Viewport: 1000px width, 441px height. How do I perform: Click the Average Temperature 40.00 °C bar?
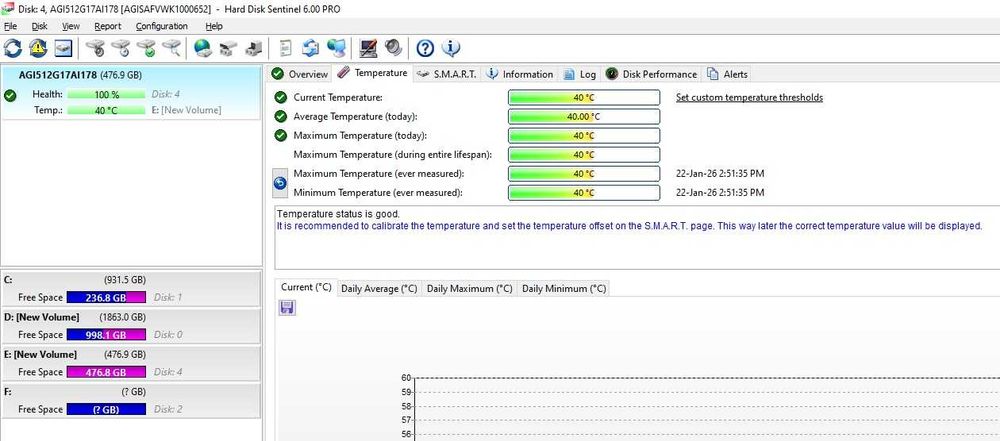point(584,117)
